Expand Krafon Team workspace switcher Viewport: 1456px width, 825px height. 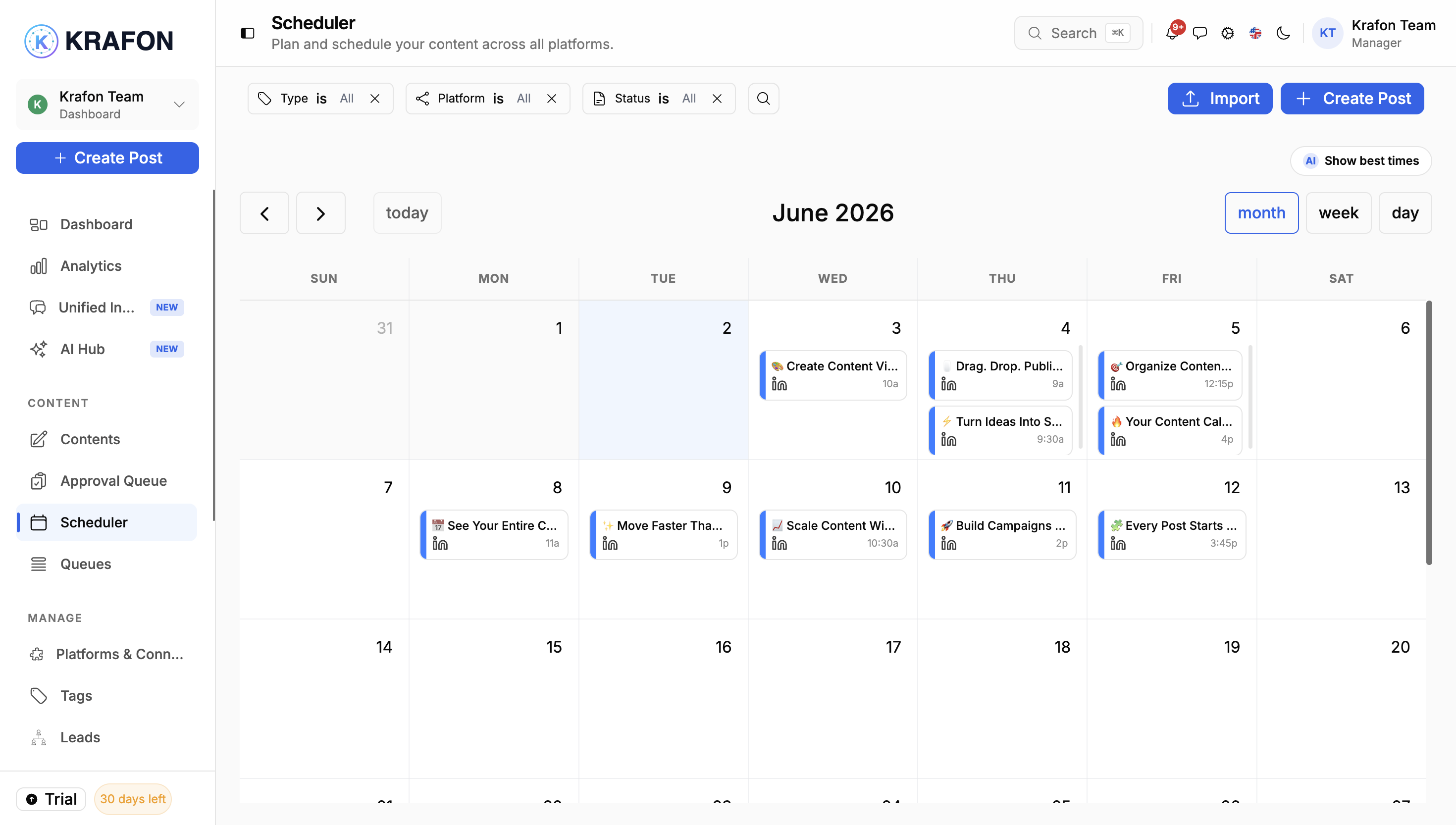click(x=107, y=105)
